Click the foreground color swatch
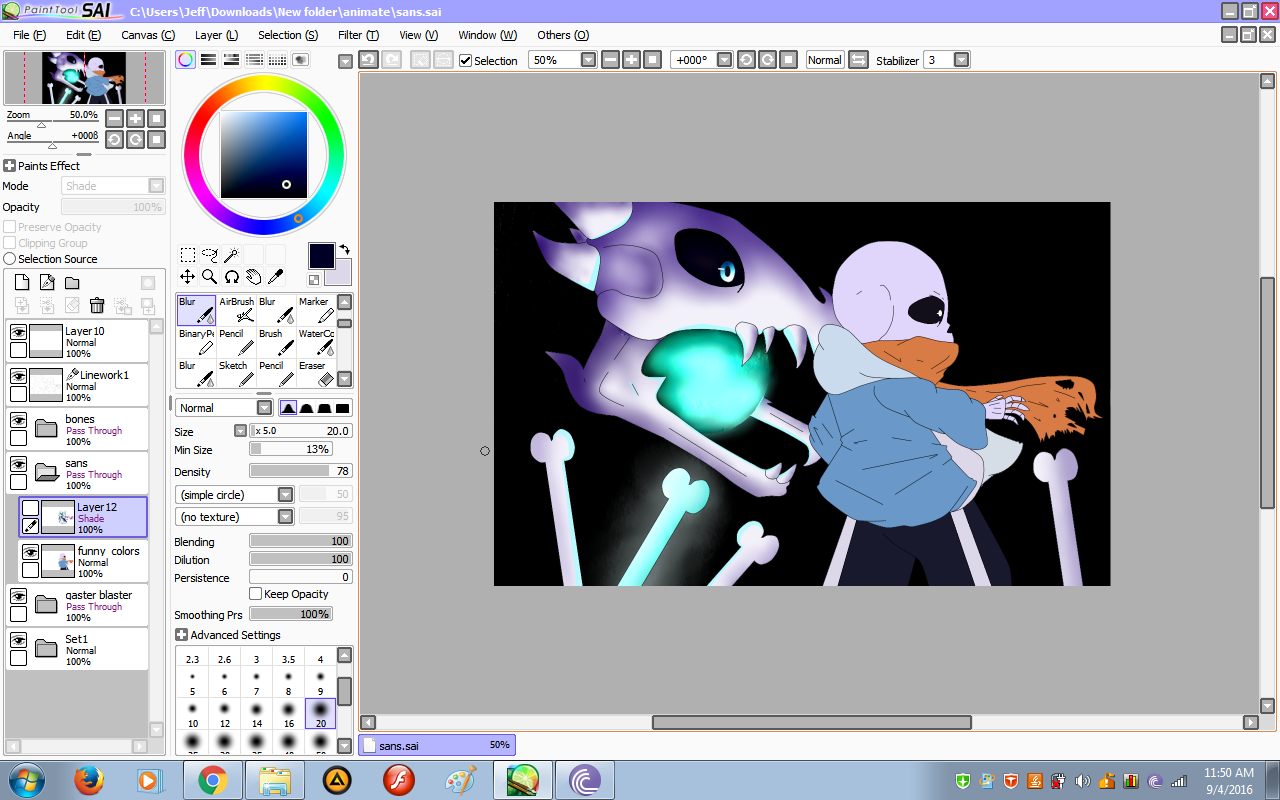The width and height of the screenshot is (1280, 800). click(321, 255)
